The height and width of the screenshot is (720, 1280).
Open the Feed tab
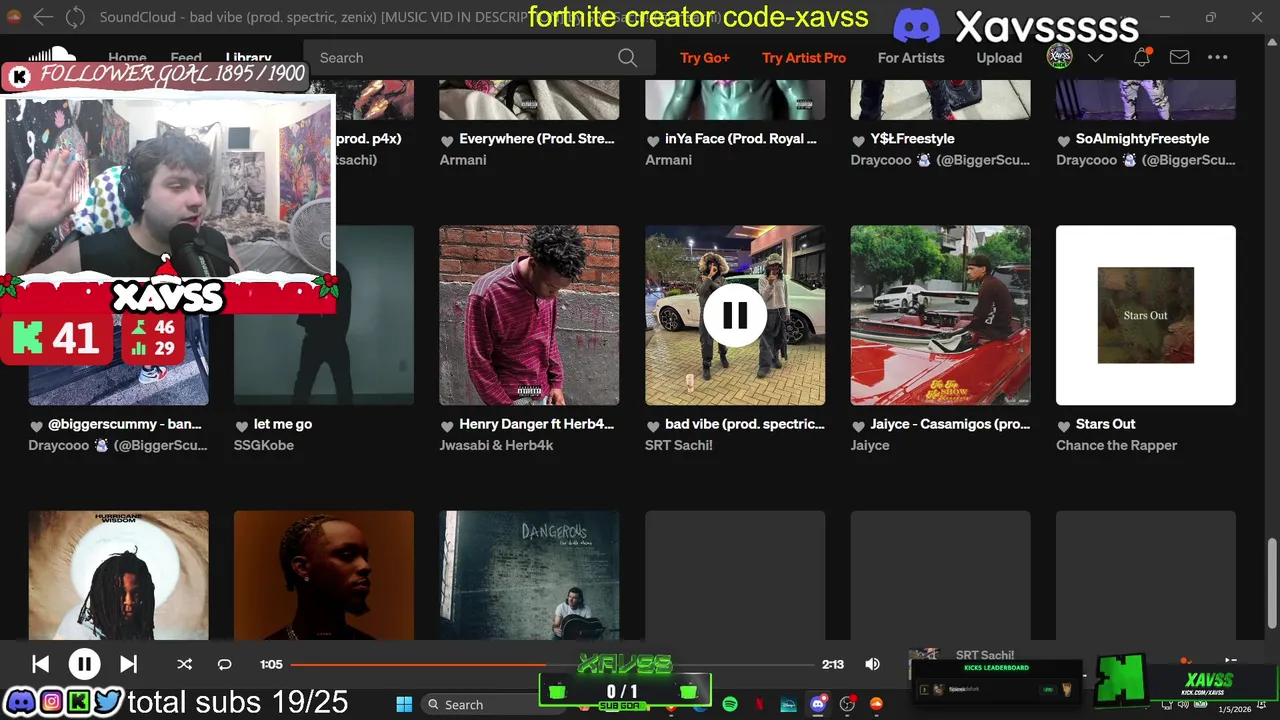(x=186, y=58)
